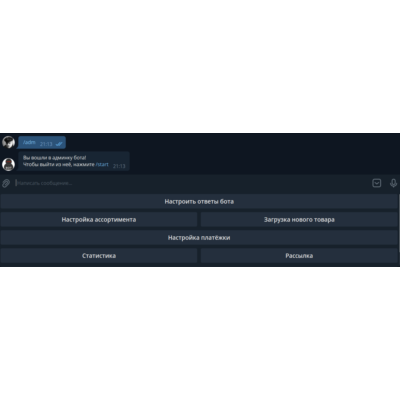
Task: Click the paperclip attach file icon
Action: 6,183
